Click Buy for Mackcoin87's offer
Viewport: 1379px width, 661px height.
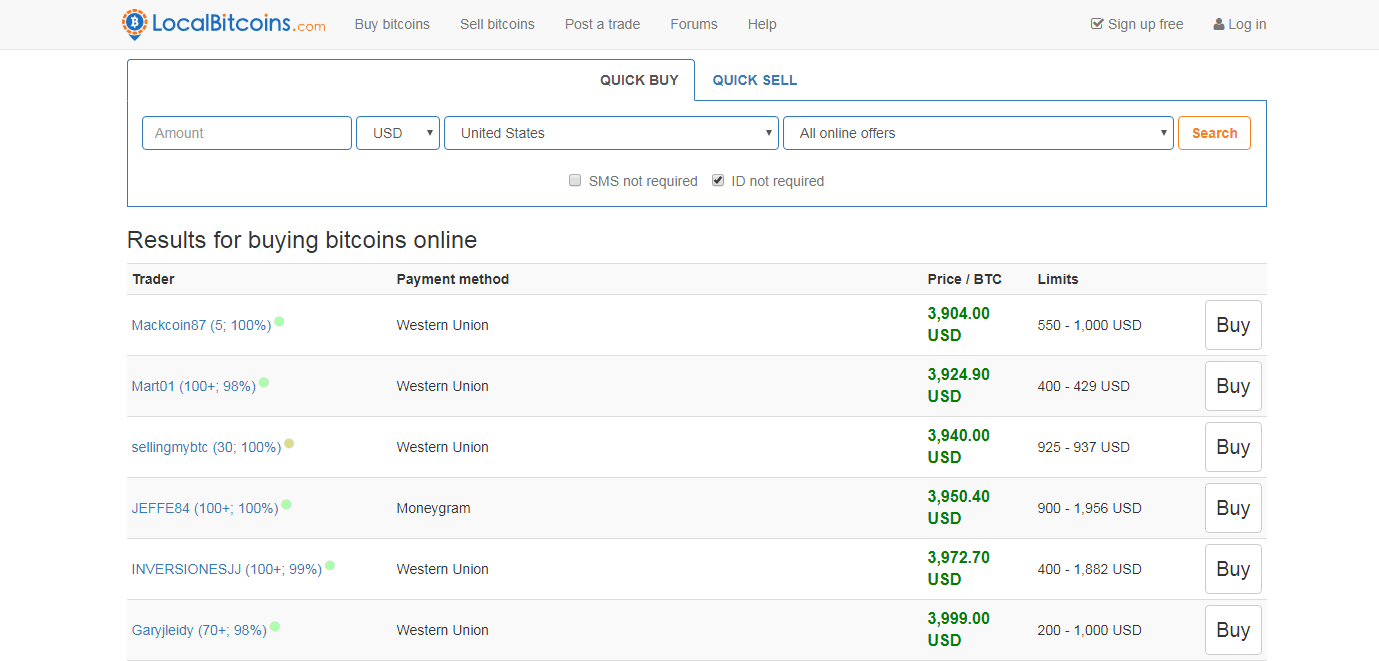pos(1233,325)
